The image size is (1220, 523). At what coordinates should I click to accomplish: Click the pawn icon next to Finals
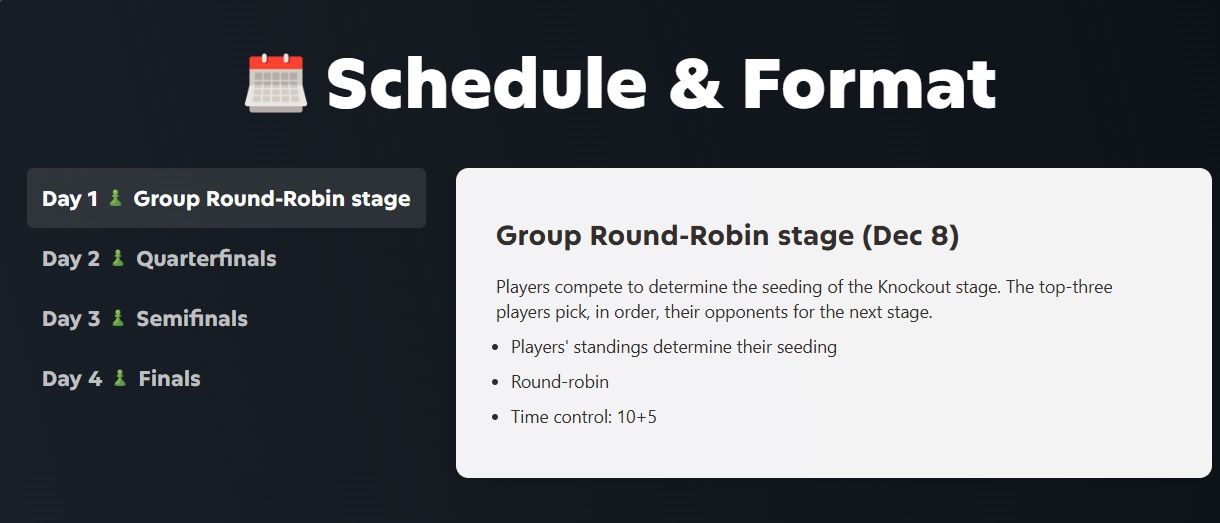[120, 378]
